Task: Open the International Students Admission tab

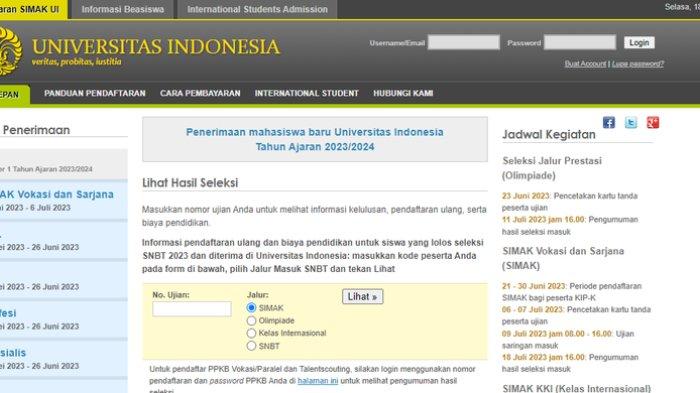Action: 257,9
